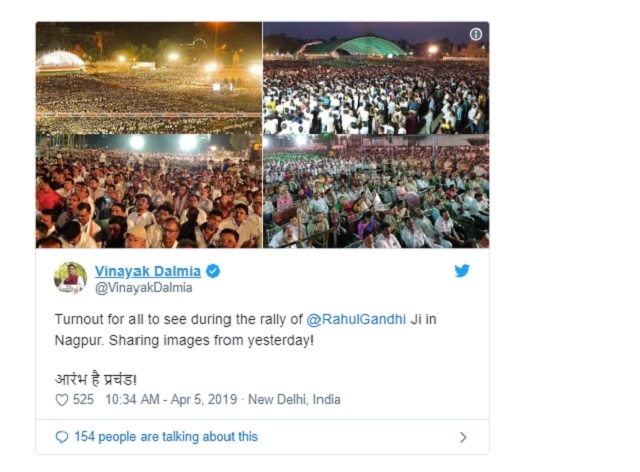Viewport: 640px width, 472px height.
Task: Click the New Delhi, India location text
Action: pyautogui.click(x=294, y=399)
